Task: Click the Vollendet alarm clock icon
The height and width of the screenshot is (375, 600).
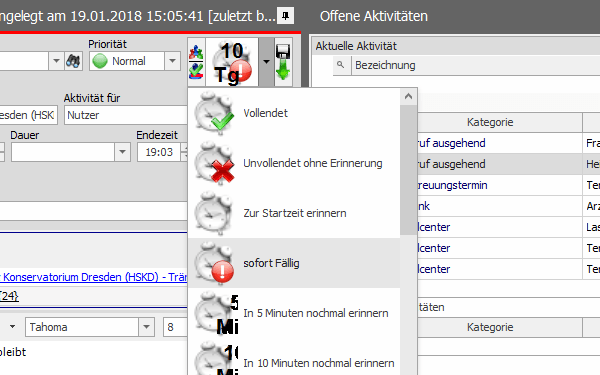Action: tap(214, 113)
